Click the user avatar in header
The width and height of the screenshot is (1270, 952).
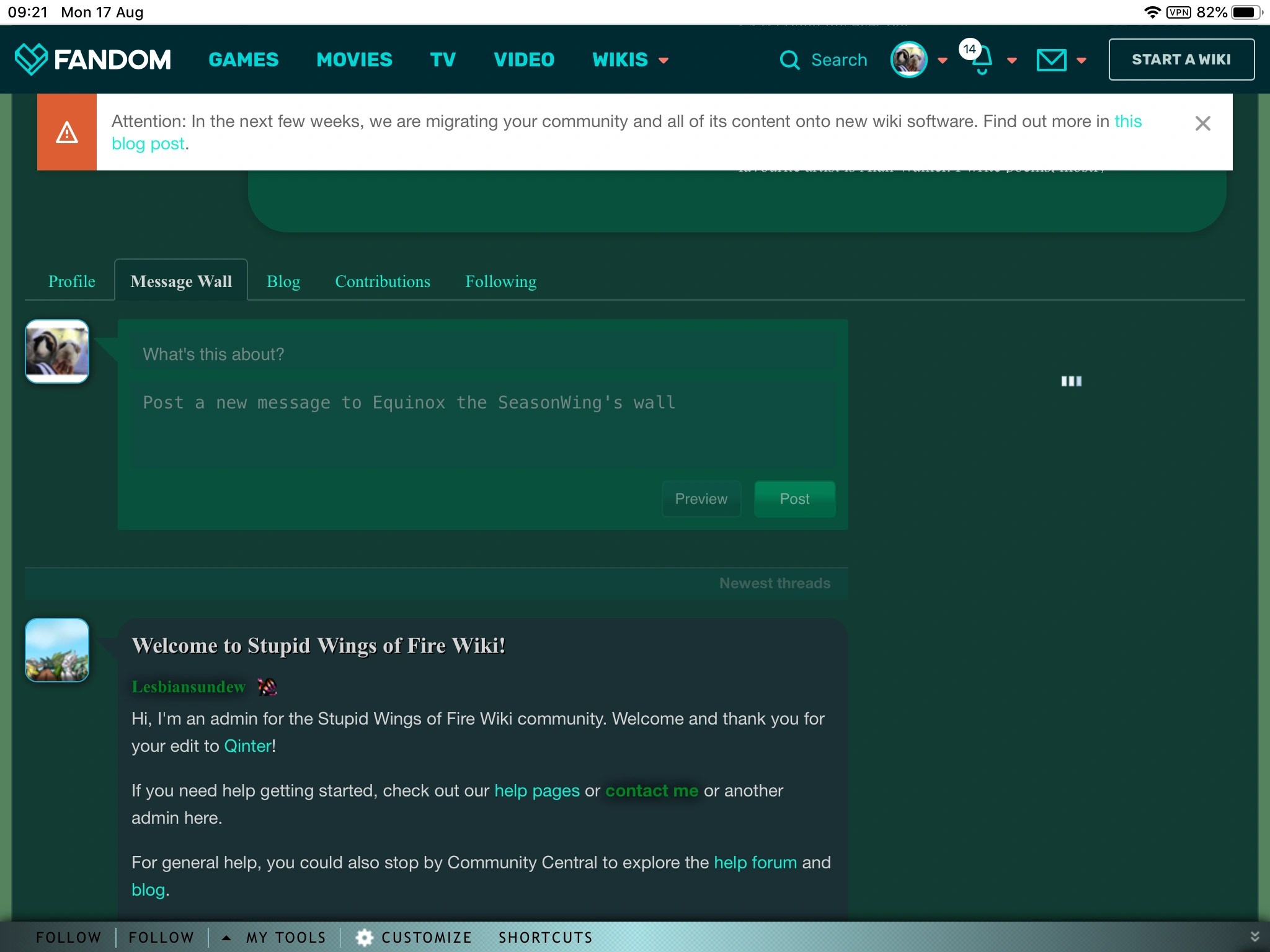pos(908,60)
